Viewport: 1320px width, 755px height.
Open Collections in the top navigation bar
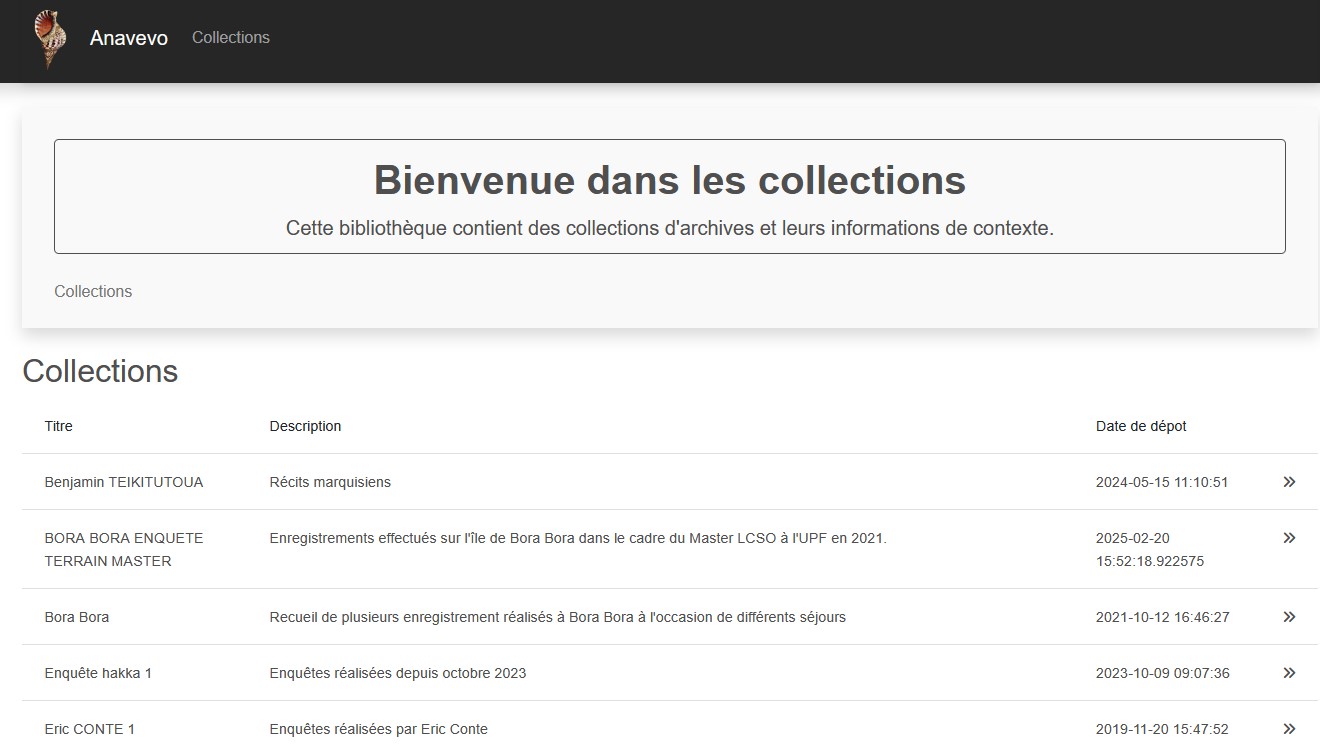(231, 37)
